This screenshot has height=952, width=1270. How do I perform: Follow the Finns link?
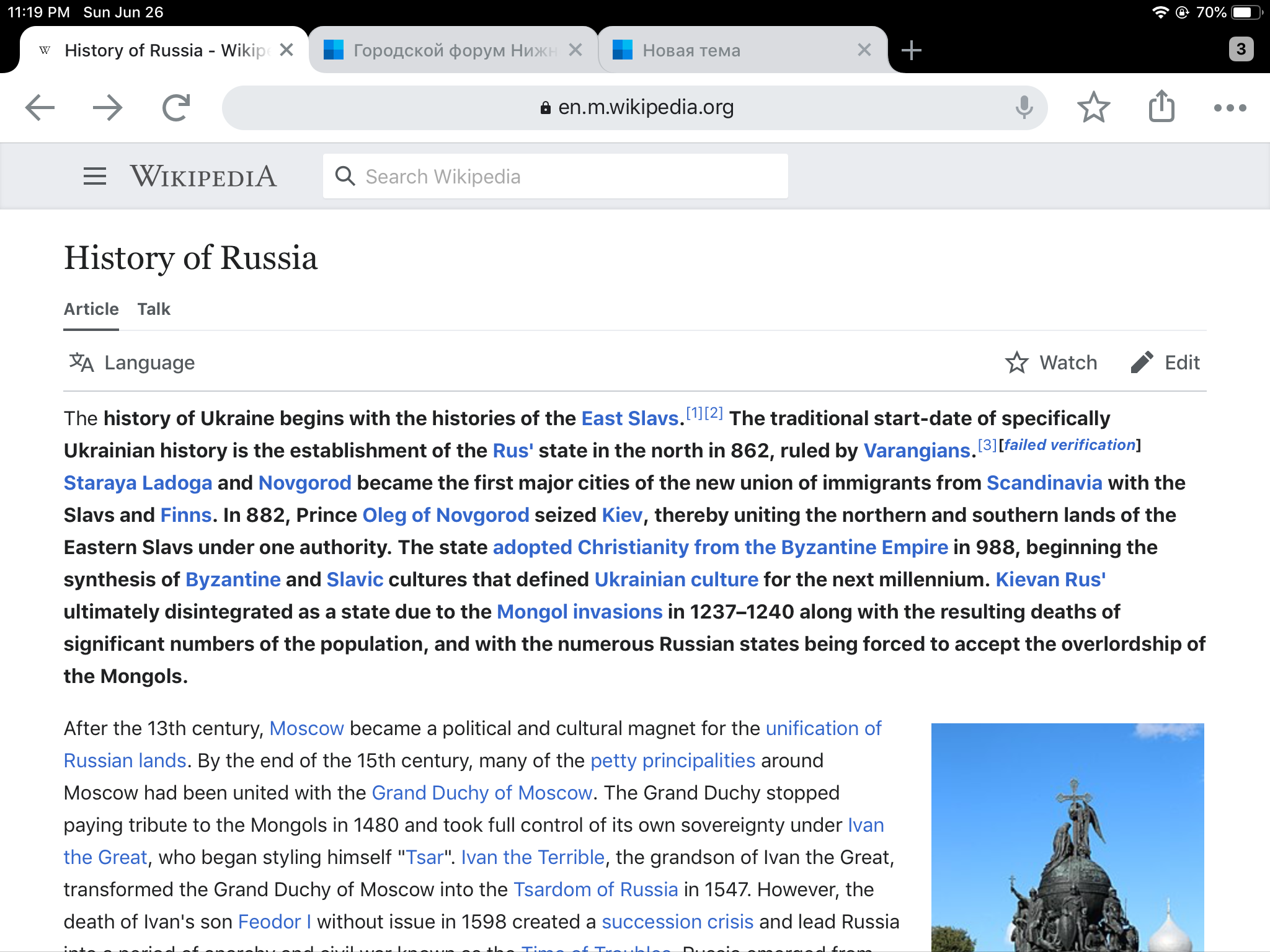click(x=186, y=515)
